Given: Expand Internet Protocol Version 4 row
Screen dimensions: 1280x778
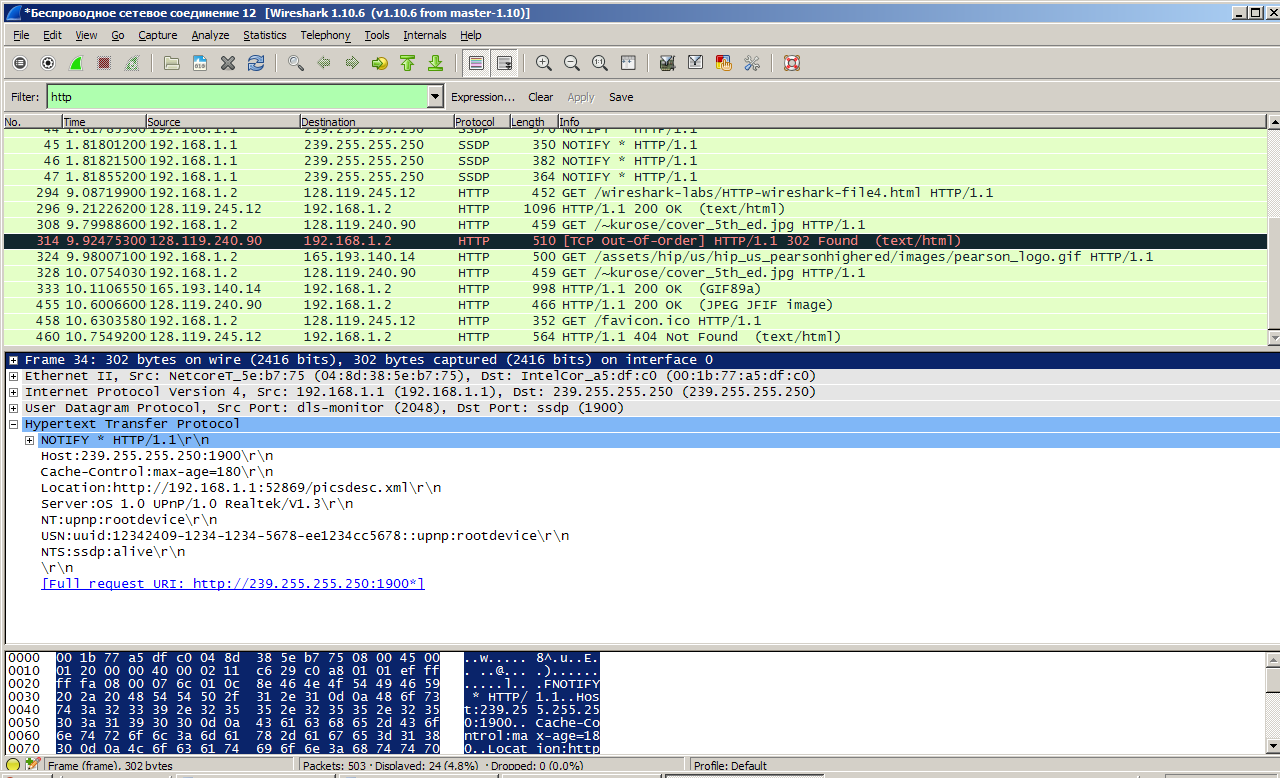Looking at the screenshot, I should tap(13, 392).
